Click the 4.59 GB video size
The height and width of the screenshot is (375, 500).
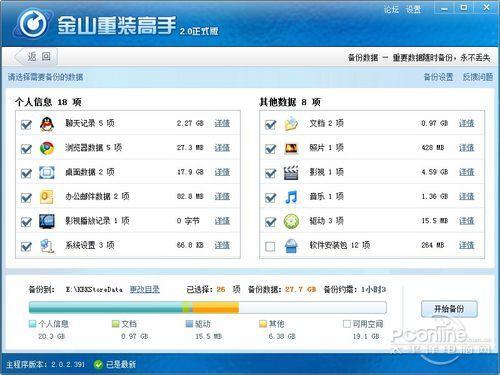(x=435, y=172)
